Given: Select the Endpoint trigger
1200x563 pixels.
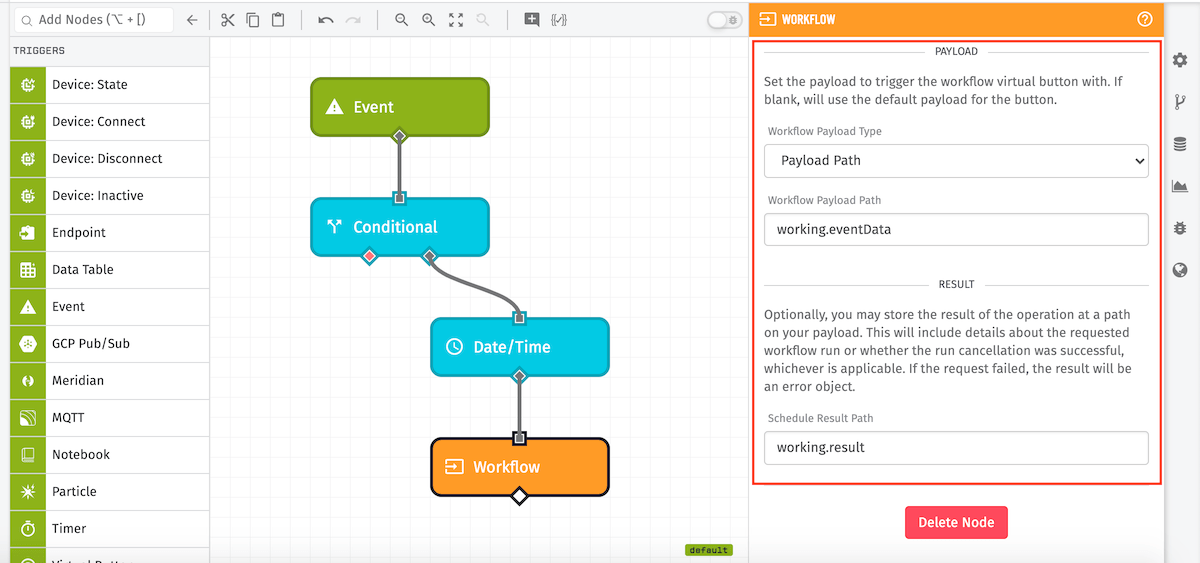Looking at the screenshot, I should tap(110, 233).
